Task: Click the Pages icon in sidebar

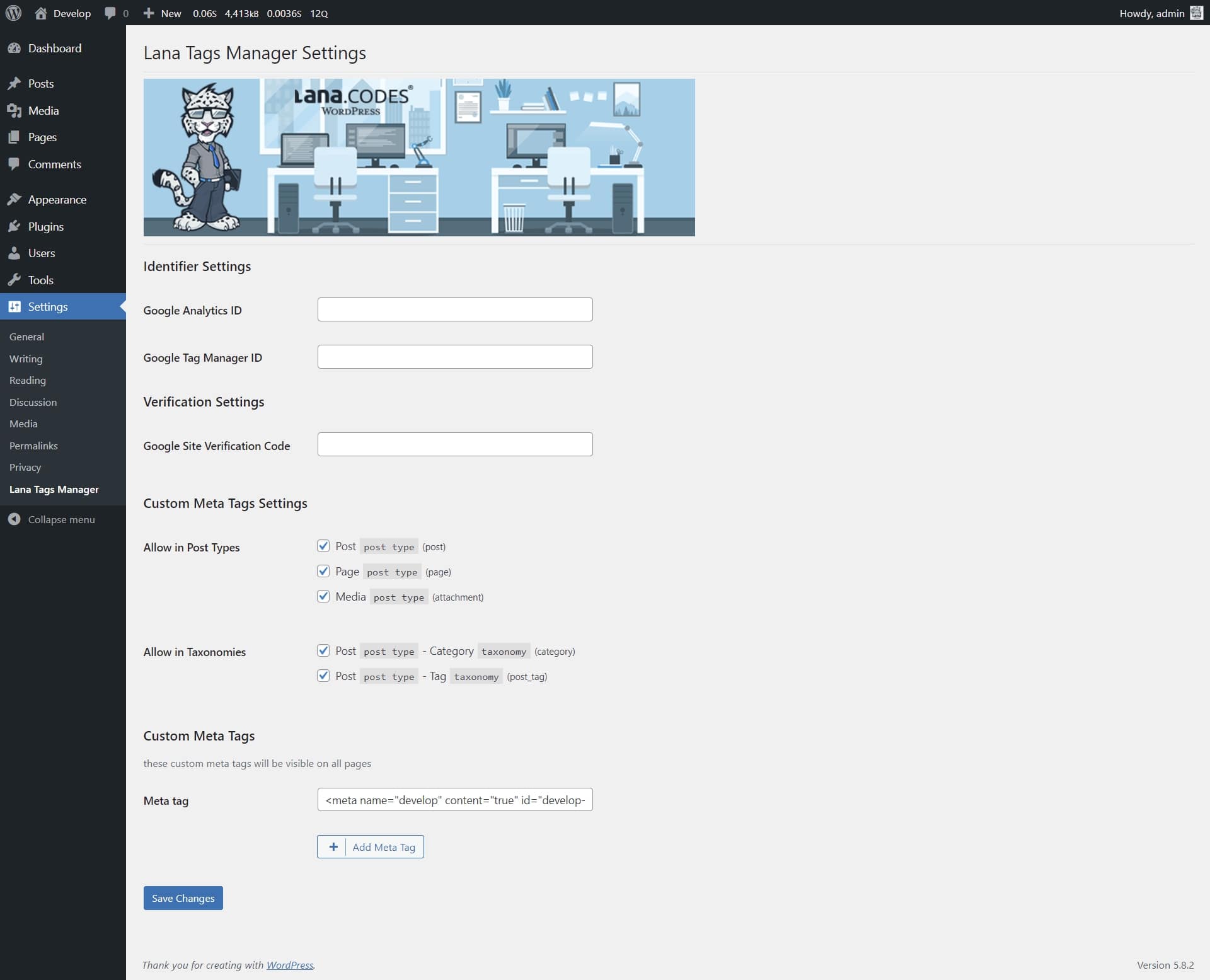Action: click(x=14, y=137)
